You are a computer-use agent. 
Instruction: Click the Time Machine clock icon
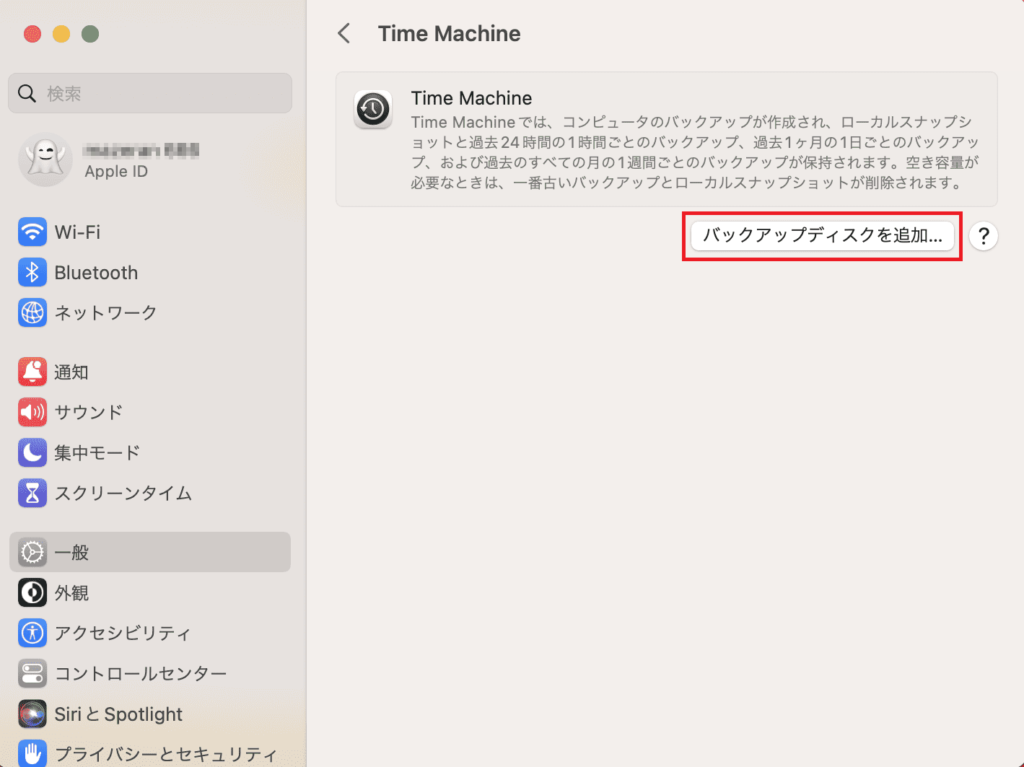point(373,109)
